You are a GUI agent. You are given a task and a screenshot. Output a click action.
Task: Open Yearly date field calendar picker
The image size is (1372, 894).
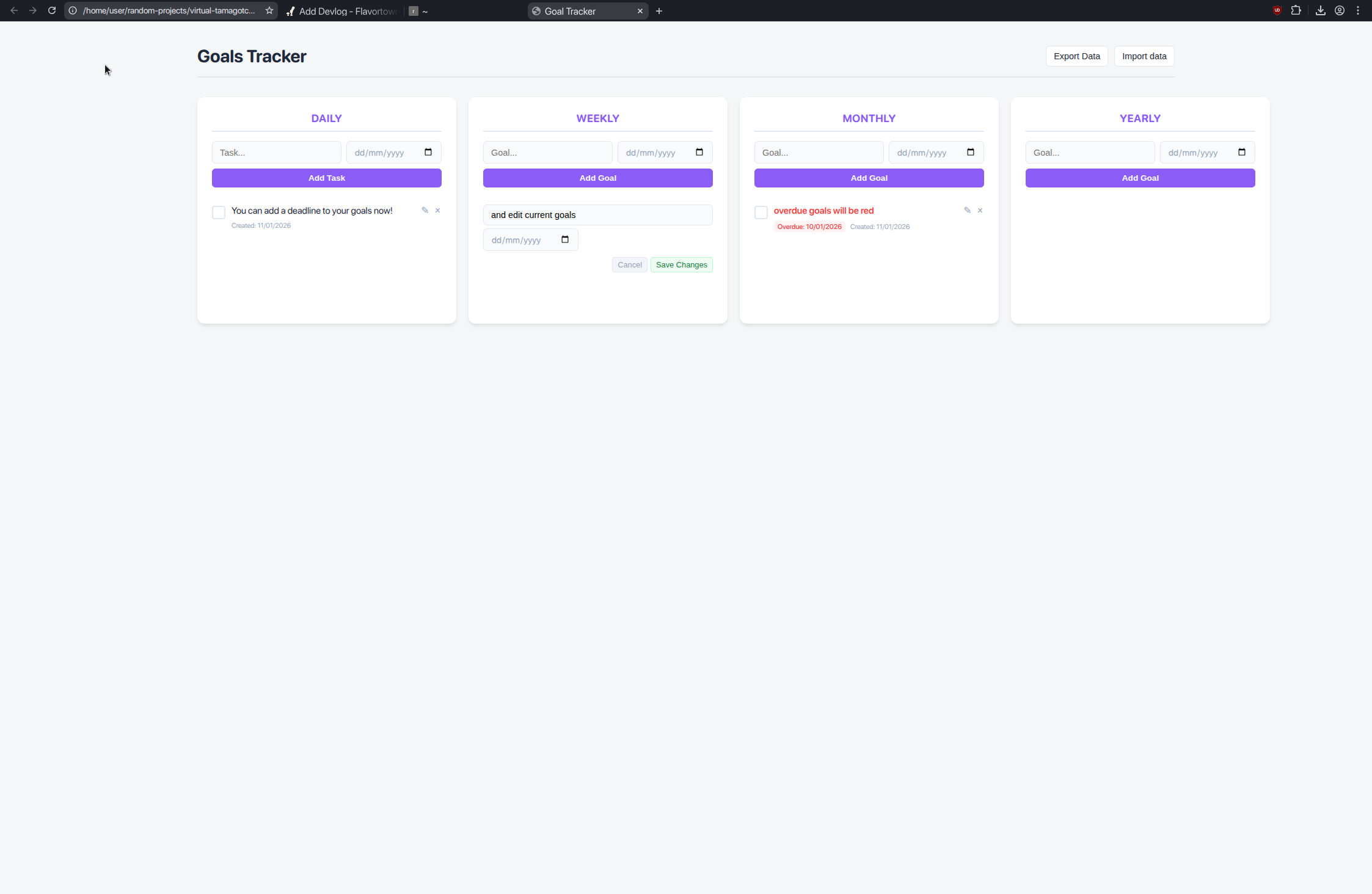pyautogui.click(x=1242, y=152)
